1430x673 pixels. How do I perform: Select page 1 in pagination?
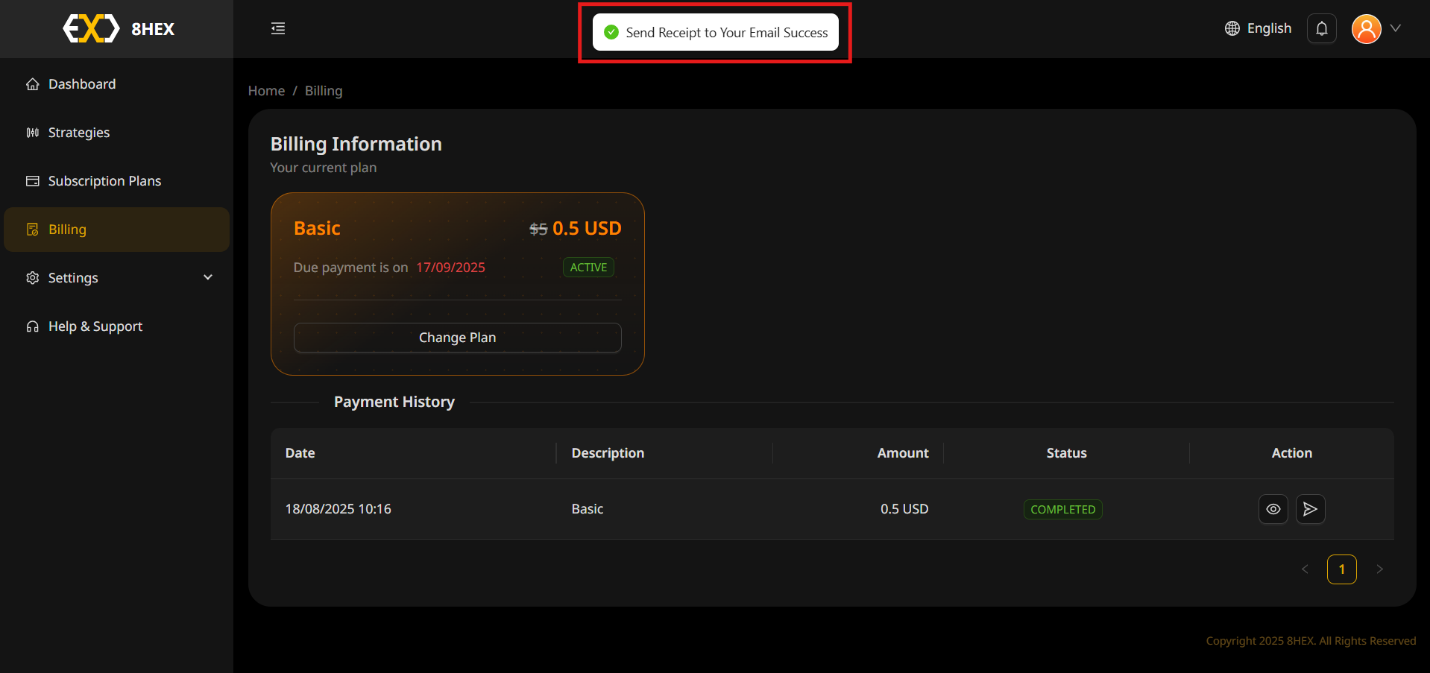point(1341,569)
